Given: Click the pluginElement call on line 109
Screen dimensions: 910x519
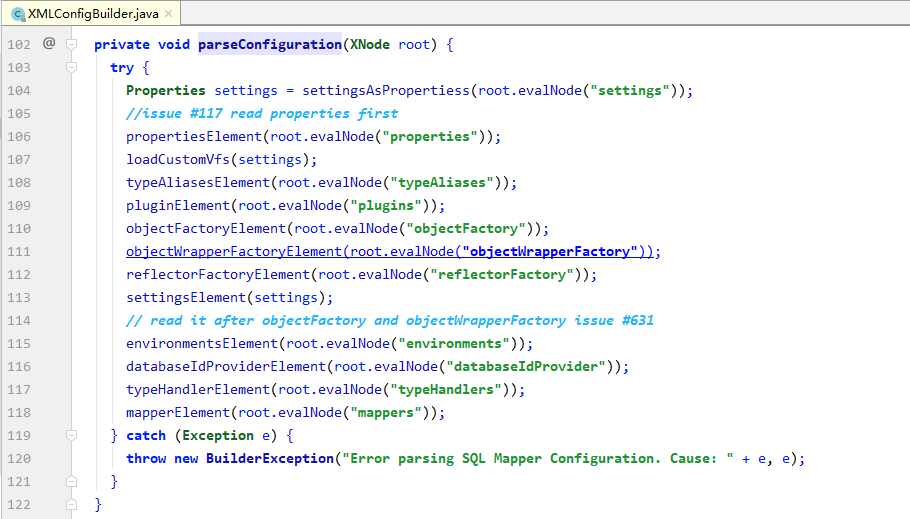Looking at the screenshot, I should coord(178,206).
